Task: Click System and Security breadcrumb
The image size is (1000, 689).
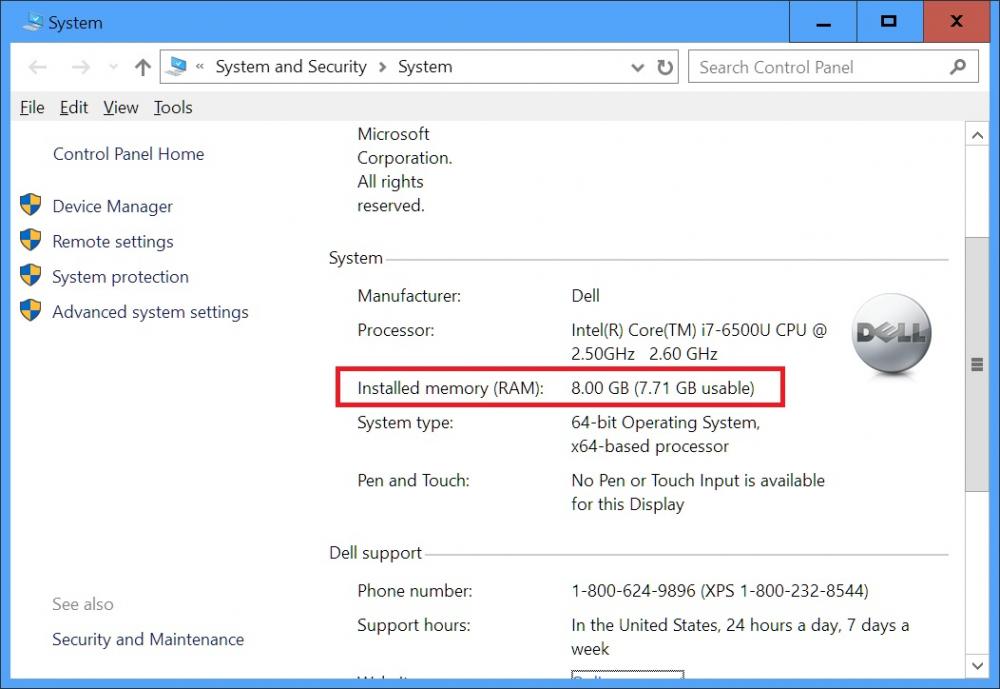Action: [x=291, y=66]
